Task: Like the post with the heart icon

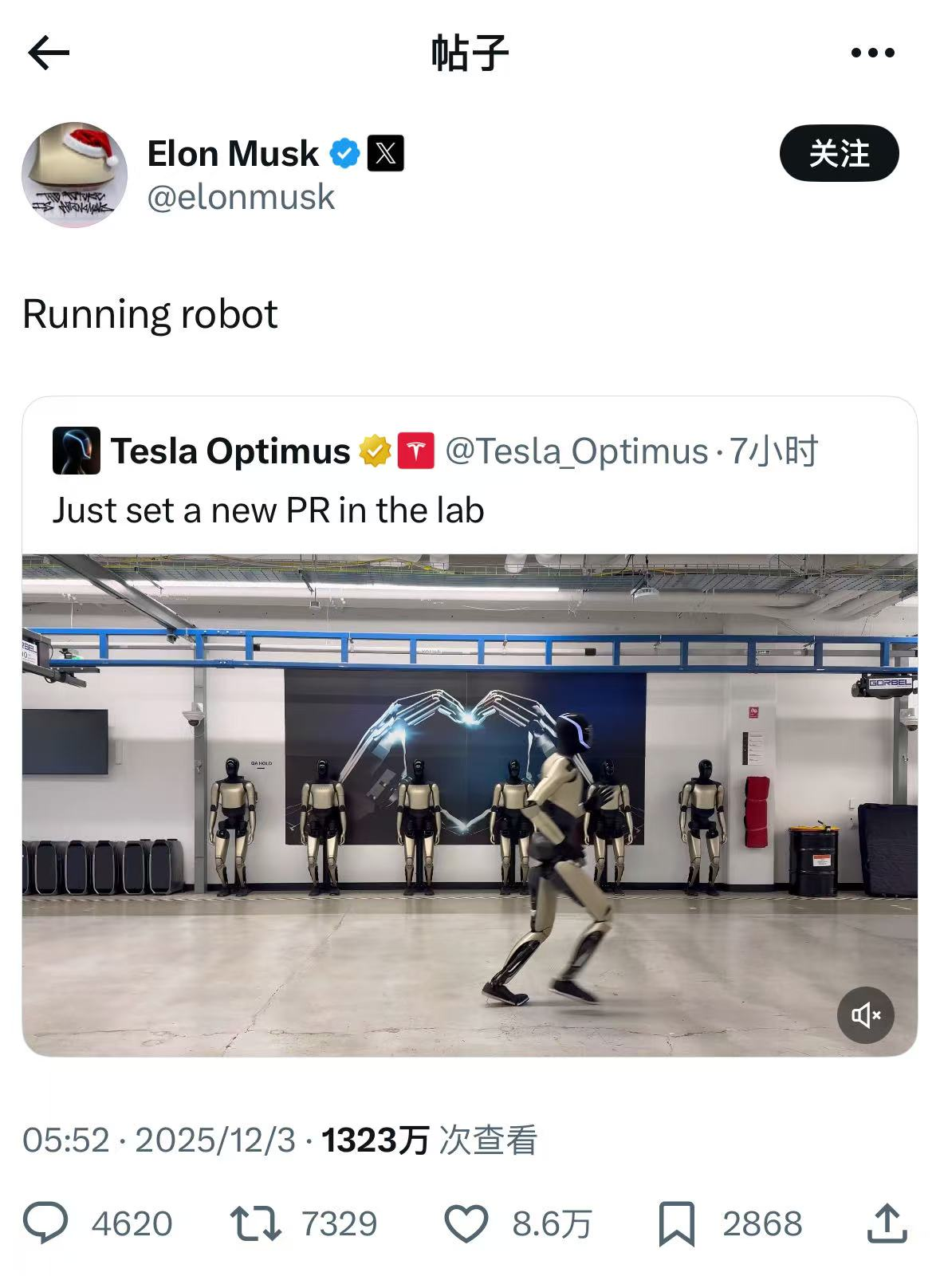Action: tap(466, 1223)
